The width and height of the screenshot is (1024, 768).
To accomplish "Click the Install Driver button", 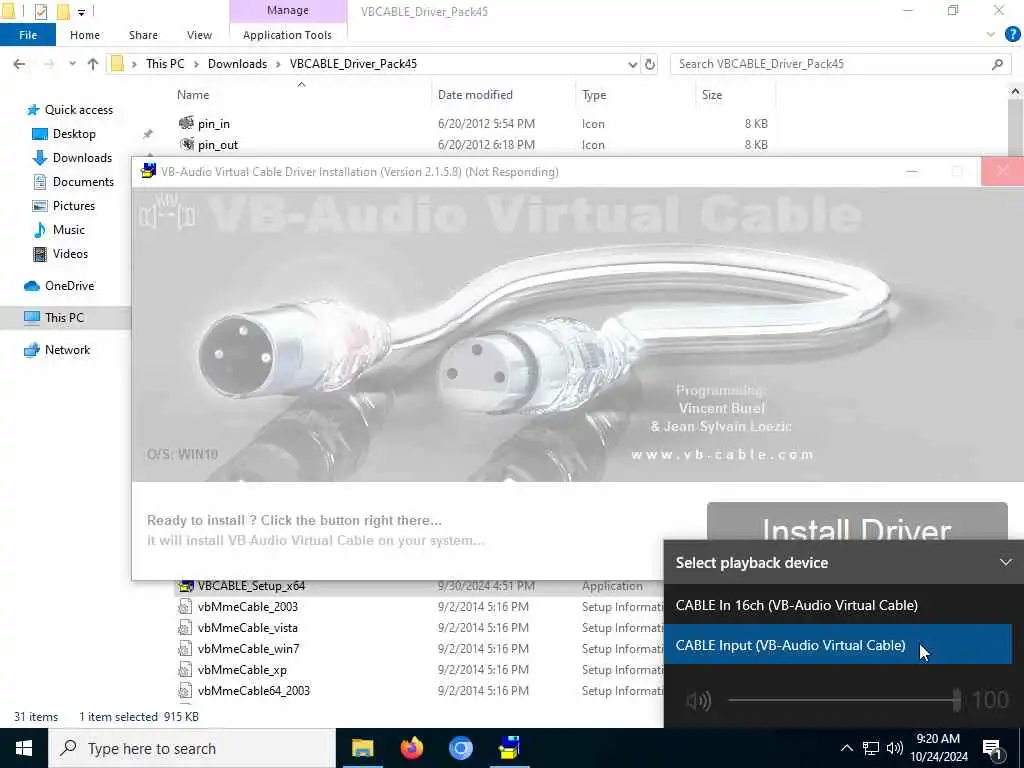I will coord(857,522).
